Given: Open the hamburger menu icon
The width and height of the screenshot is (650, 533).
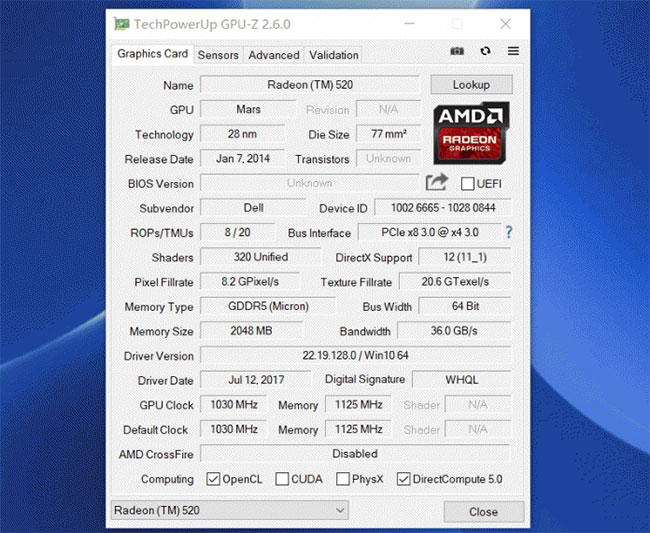Looking at the screenshot, I should 513,51.
